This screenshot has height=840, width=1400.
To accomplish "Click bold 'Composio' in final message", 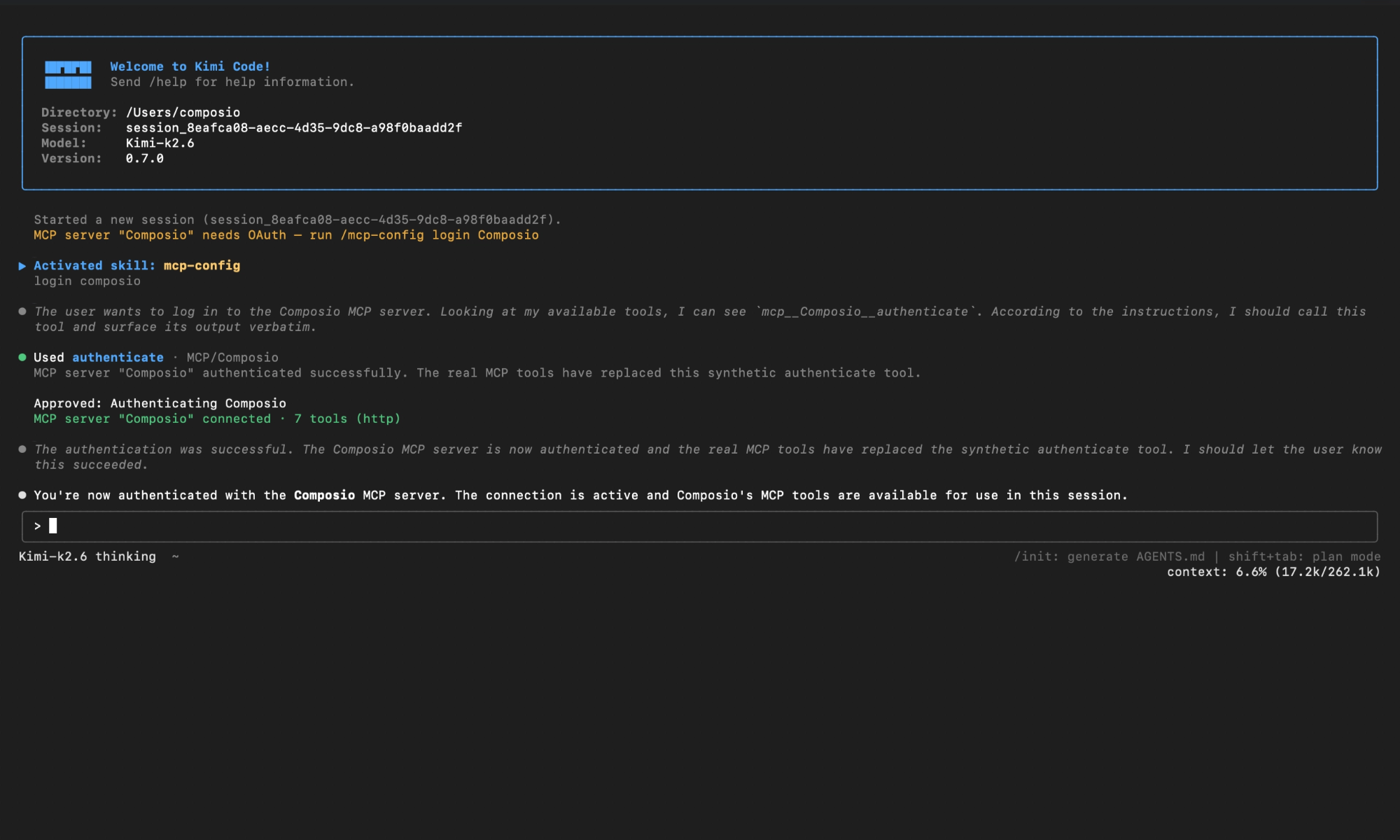I will click(x=324, y=495).
